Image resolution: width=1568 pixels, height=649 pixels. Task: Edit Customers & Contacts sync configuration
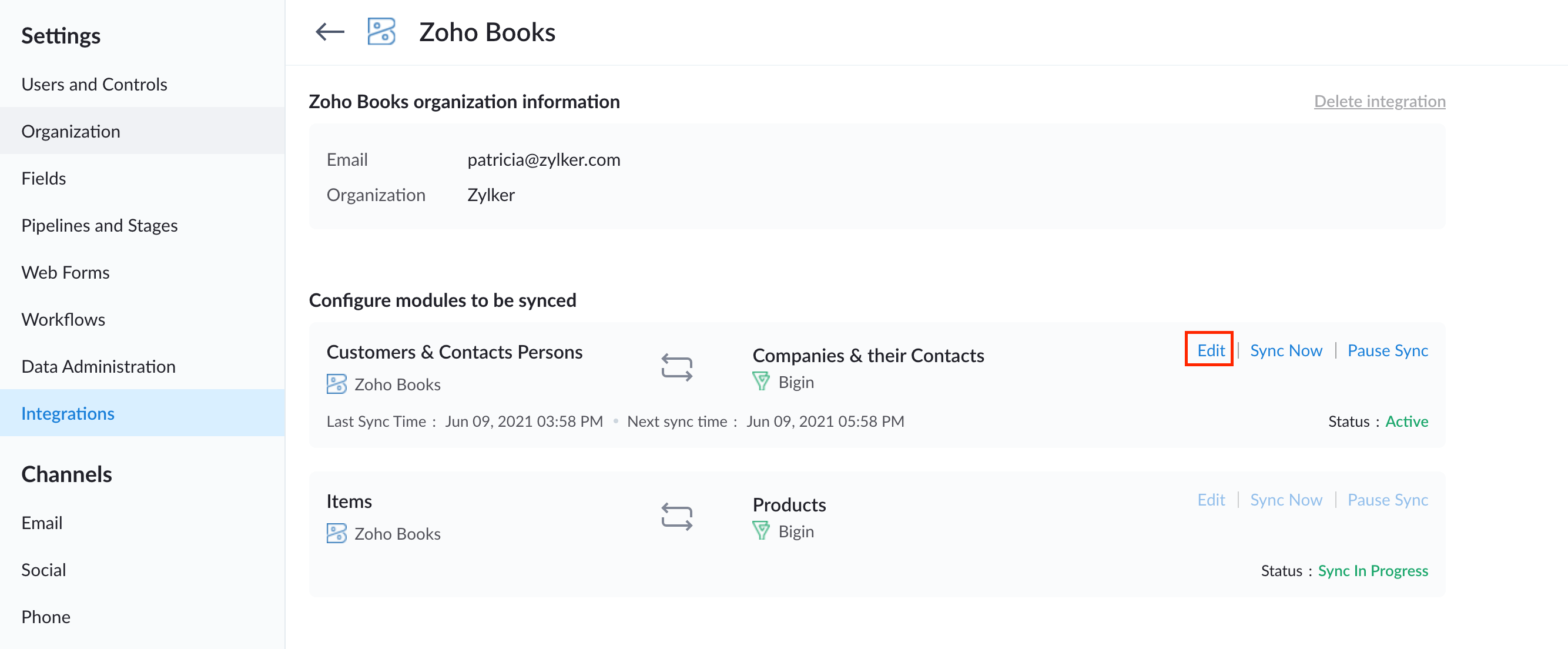[x=1210, y=350]
